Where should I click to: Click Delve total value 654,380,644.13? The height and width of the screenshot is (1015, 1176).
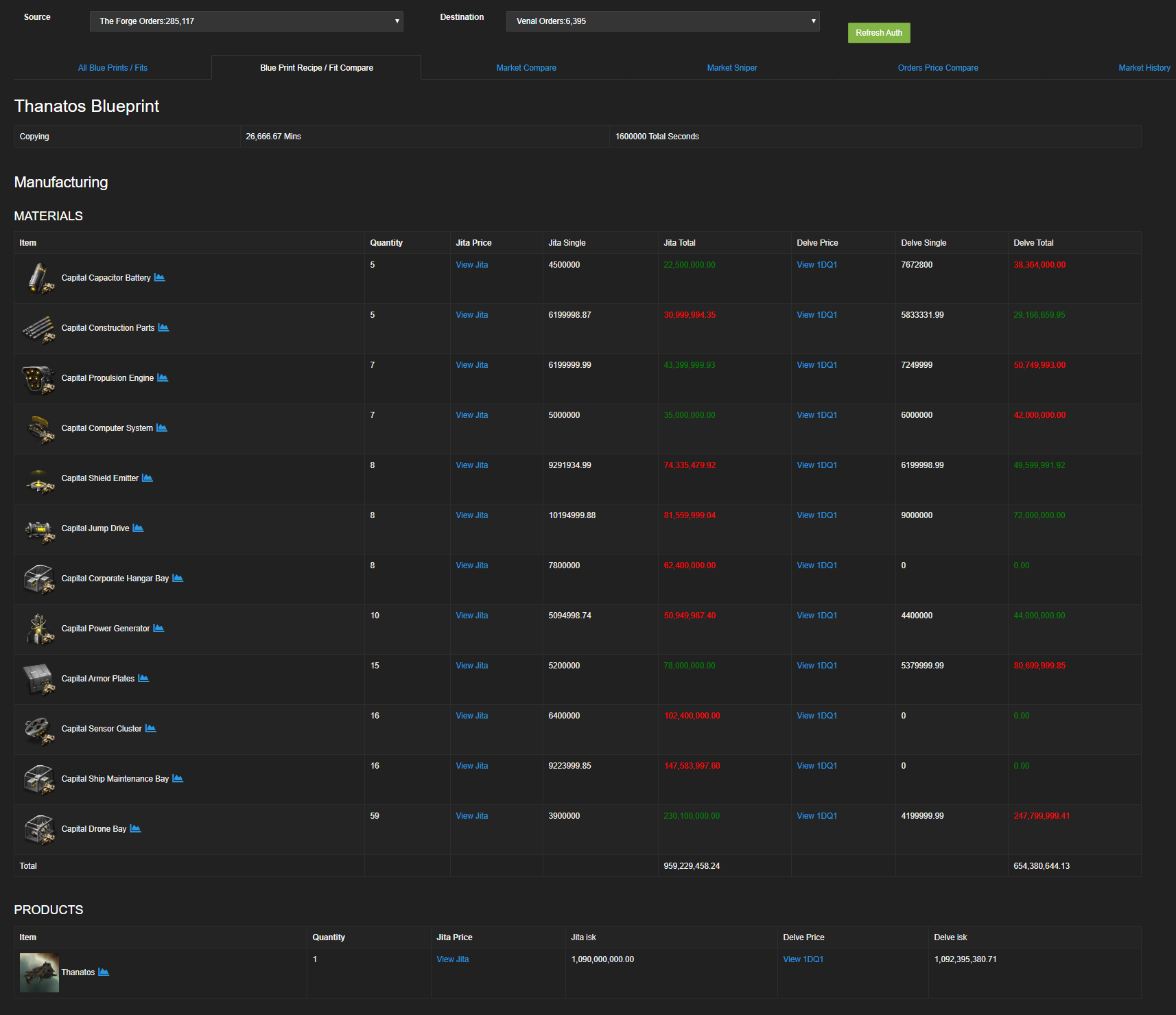(1042, 866)
